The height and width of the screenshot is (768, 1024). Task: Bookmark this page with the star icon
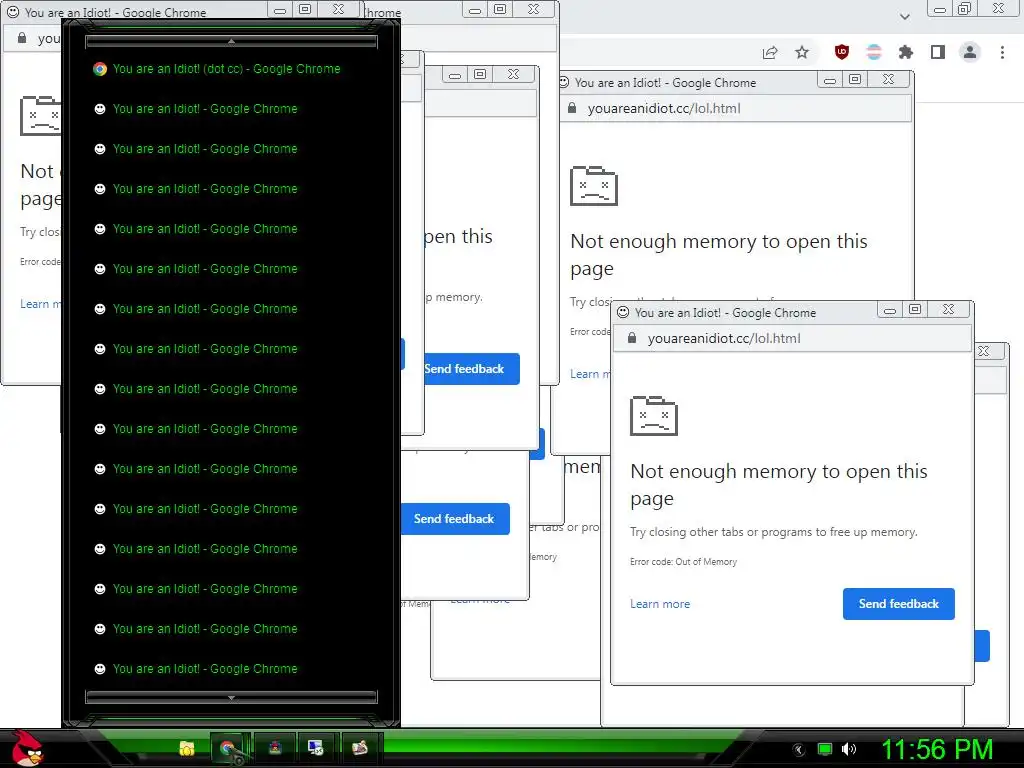click(x=802, y=52)
